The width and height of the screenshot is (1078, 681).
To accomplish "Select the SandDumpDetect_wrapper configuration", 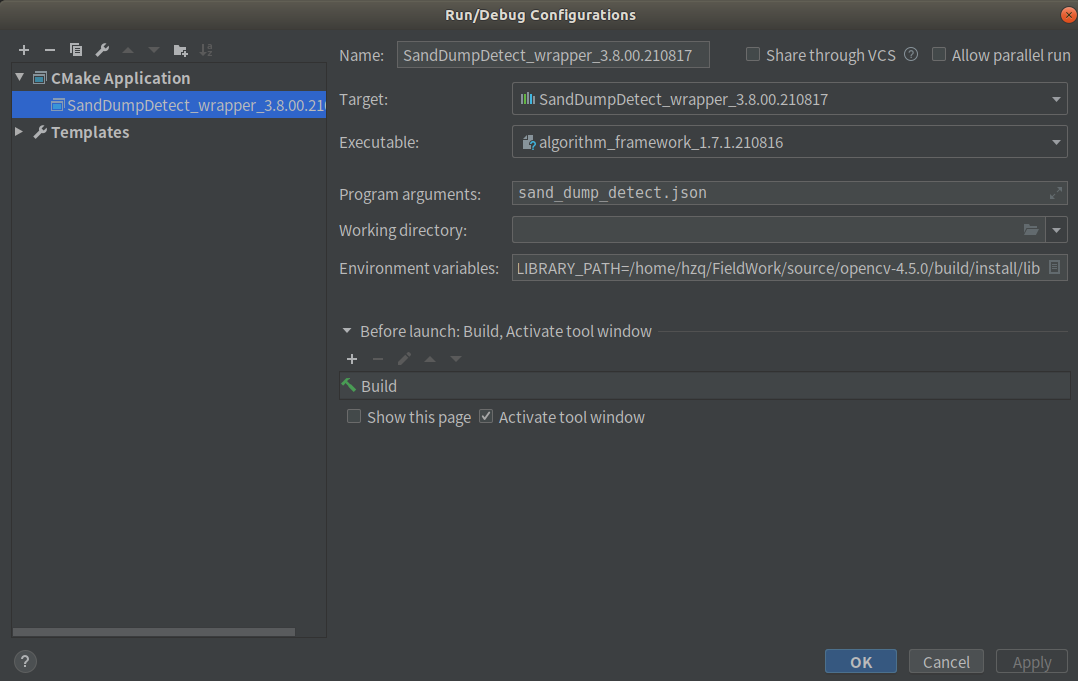I will click(160, 105).
